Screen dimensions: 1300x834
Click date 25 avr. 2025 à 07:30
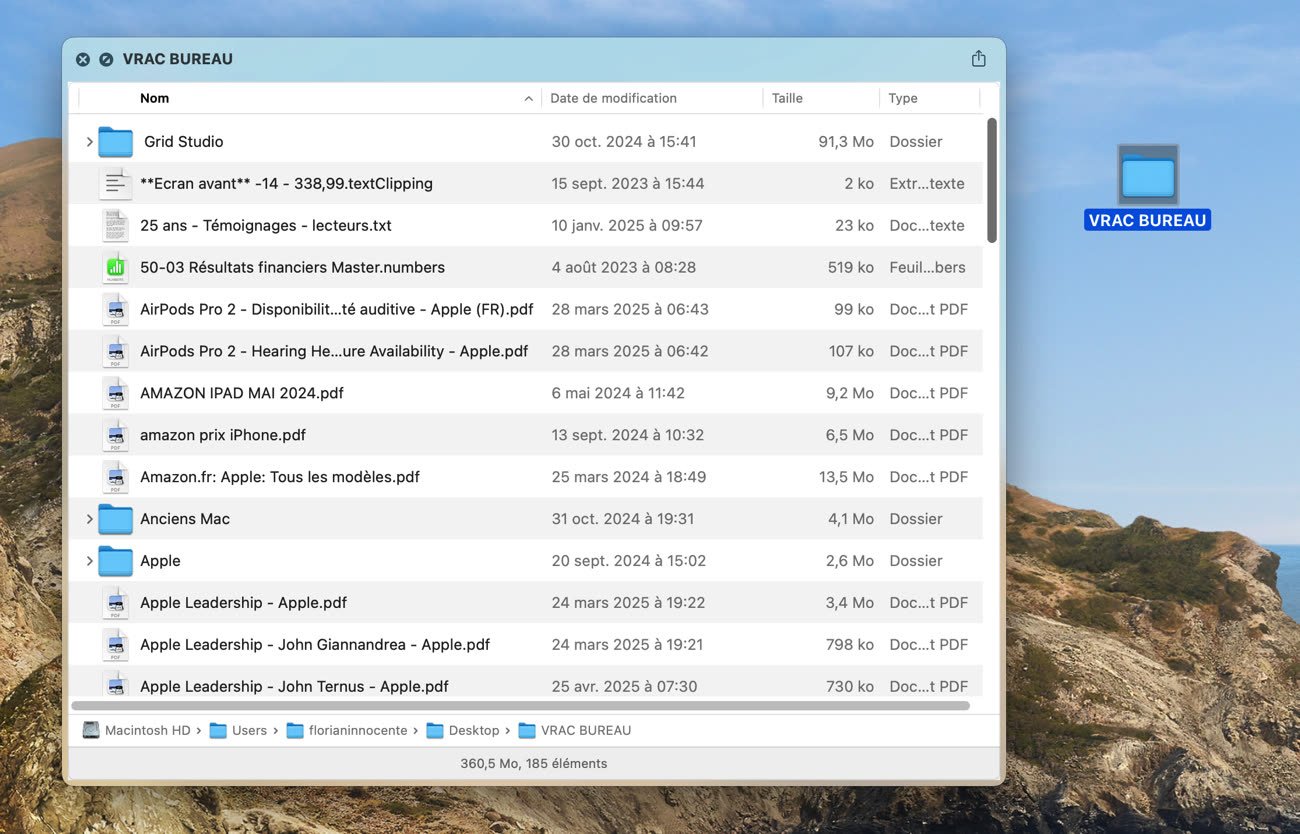(625, 688)
